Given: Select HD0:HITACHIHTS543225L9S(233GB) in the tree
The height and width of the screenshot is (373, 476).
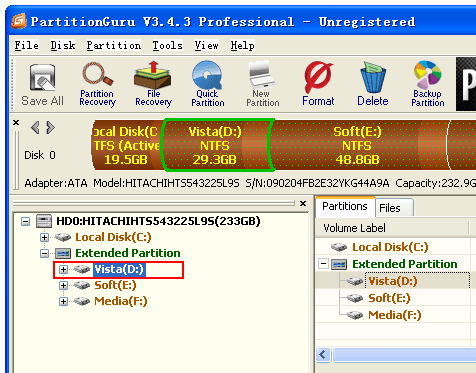Looking at the screenshot, I should pyautogui.click(x=158, y=221).
